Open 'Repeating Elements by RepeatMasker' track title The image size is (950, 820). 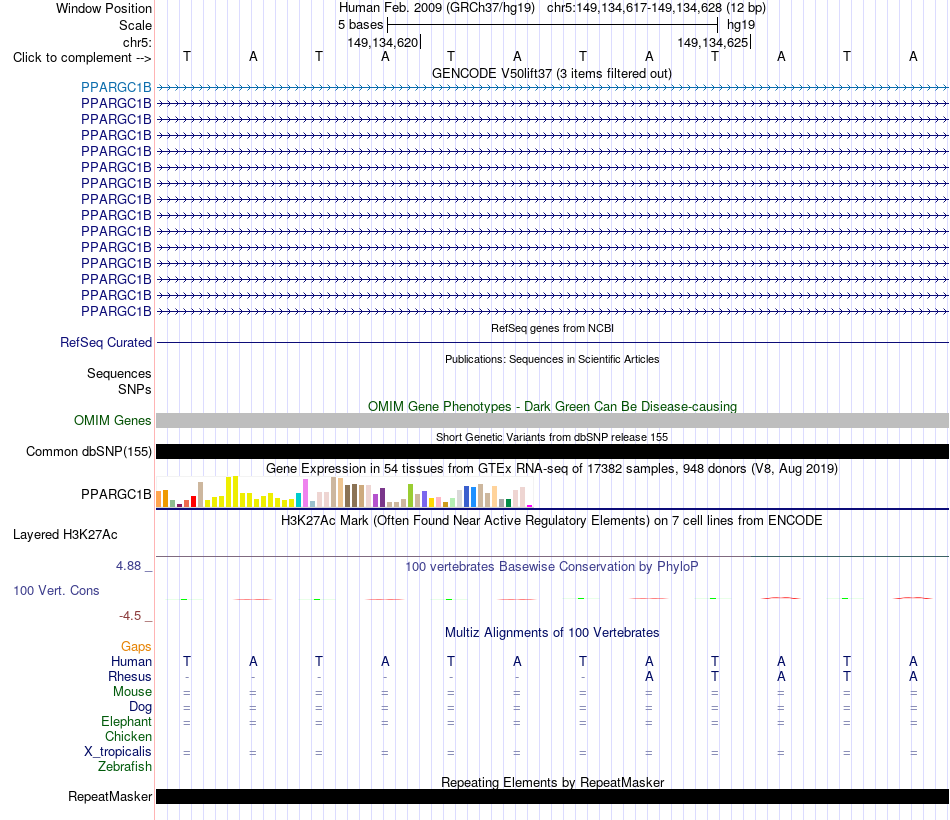552,782
